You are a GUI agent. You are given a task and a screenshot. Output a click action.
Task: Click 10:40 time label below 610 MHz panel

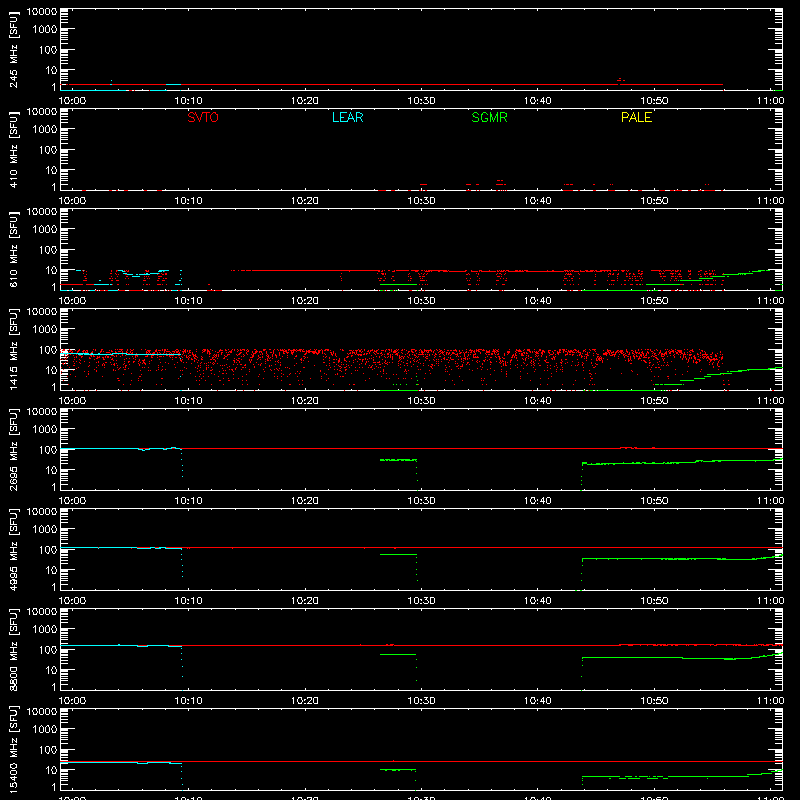coord(538,301)
